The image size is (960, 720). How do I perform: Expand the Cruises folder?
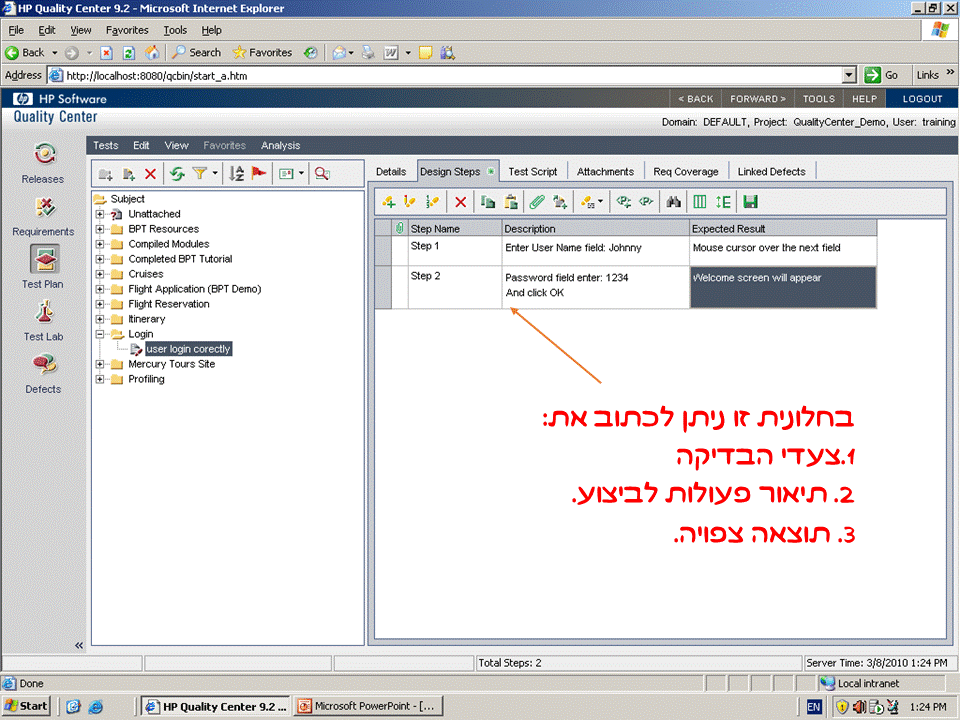[100, 274]
